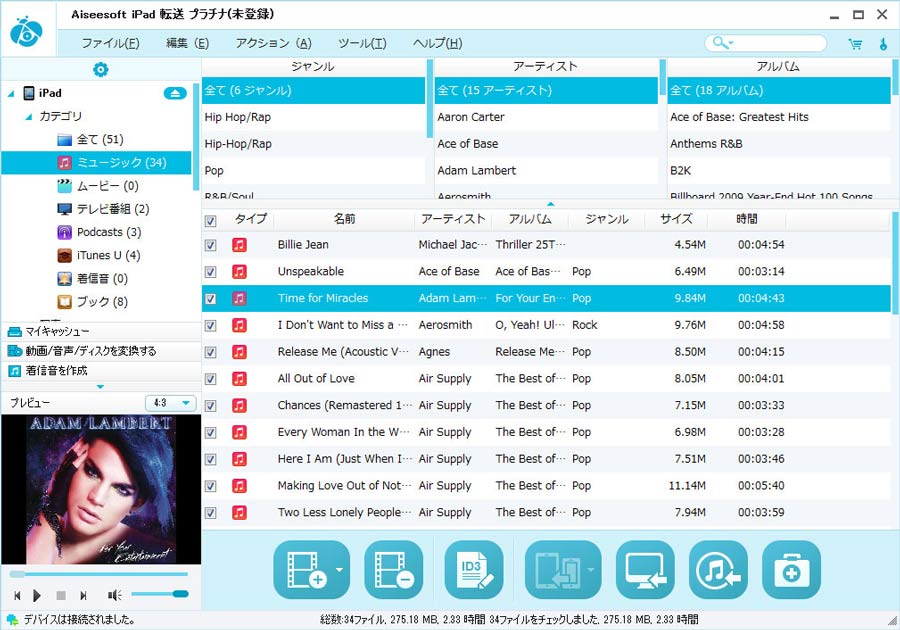Open the アクション (A) menu
Viewport: 900px width, 630px height.
click(273, 43)
